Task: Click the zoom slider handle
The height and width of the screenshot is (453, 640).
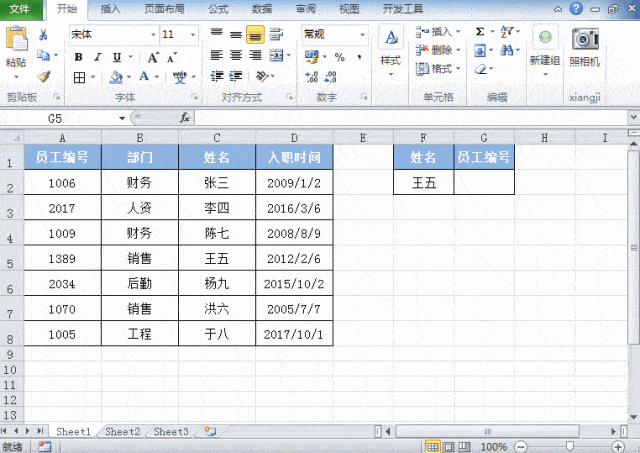Action: pyautogui.click(x=569, y=446)
